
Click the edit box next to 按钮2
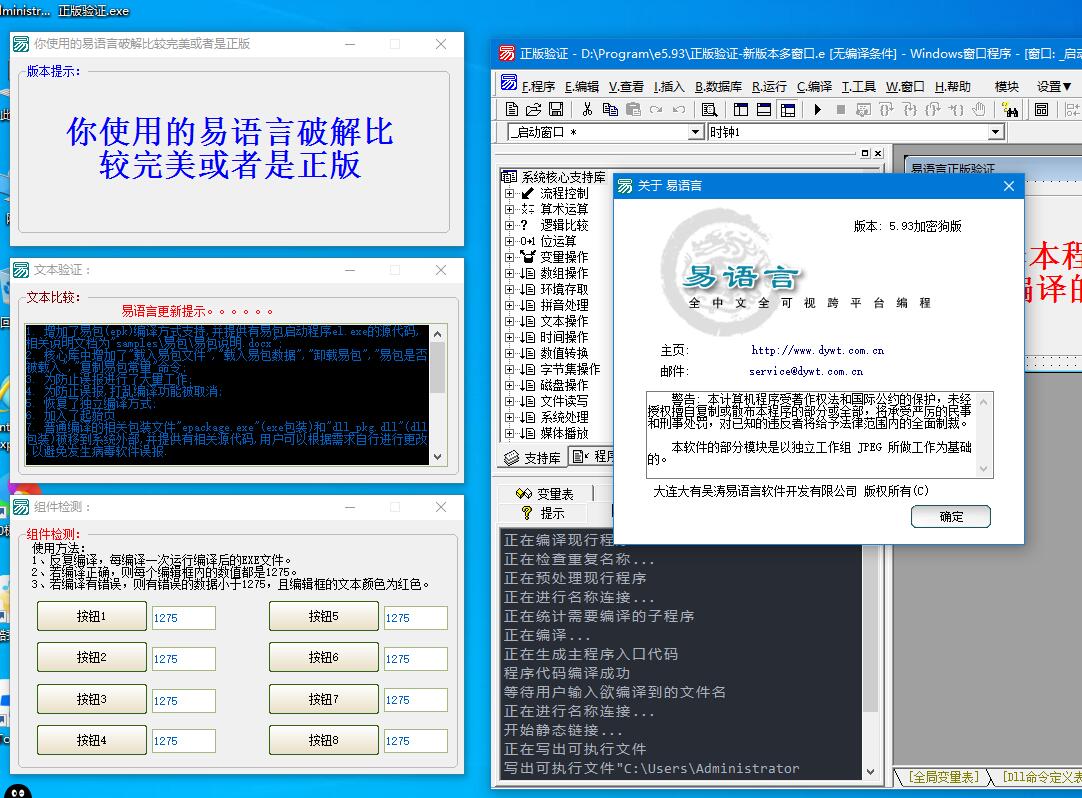click(x=184, y=659)
